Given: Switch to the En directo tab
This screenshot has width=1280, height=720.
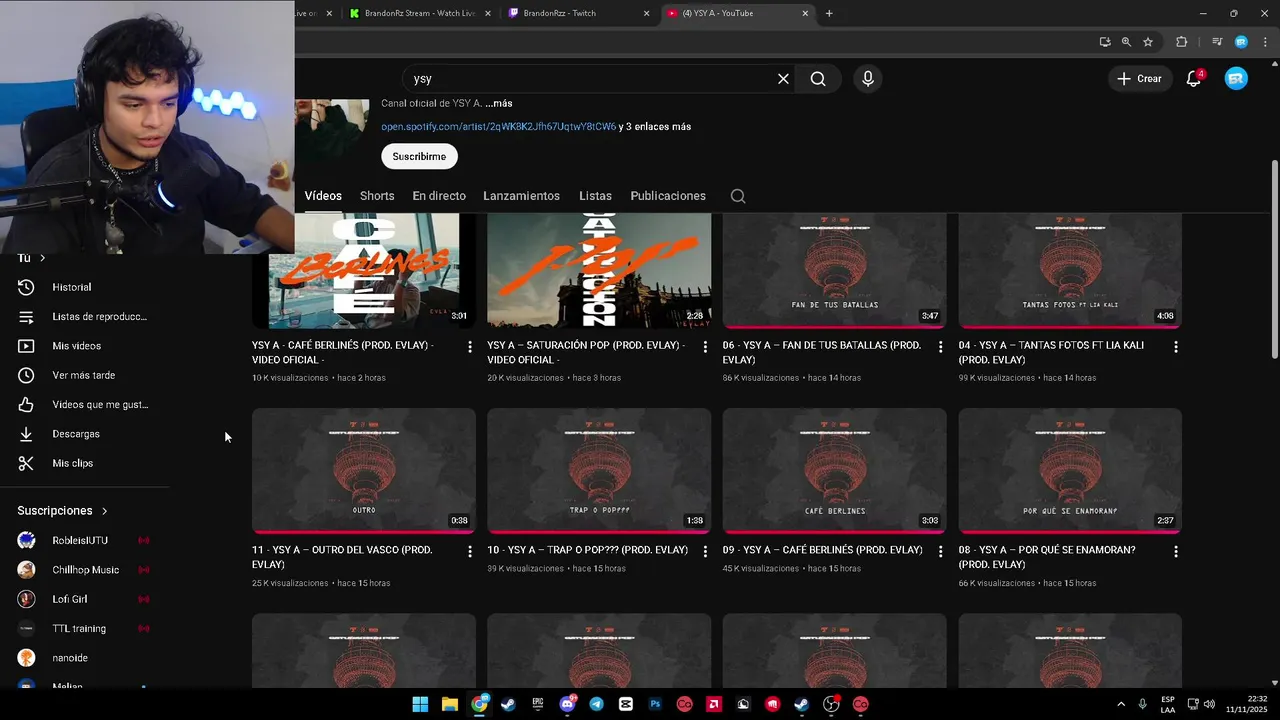Looking at the screenshot, I should [x=439, y=196].
